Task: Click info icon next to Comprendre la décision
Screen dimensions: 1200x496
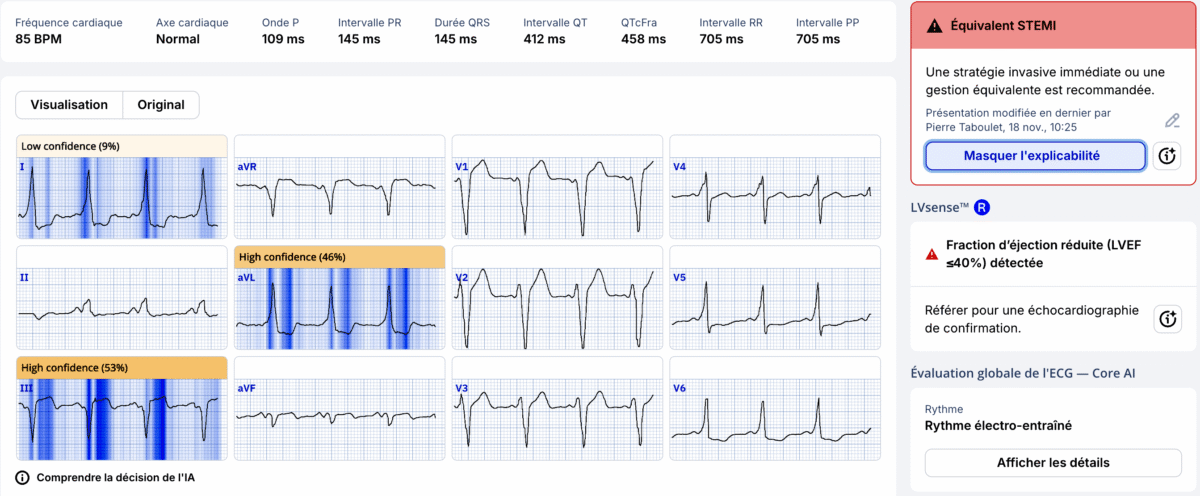Action: (x=23, y=478)
